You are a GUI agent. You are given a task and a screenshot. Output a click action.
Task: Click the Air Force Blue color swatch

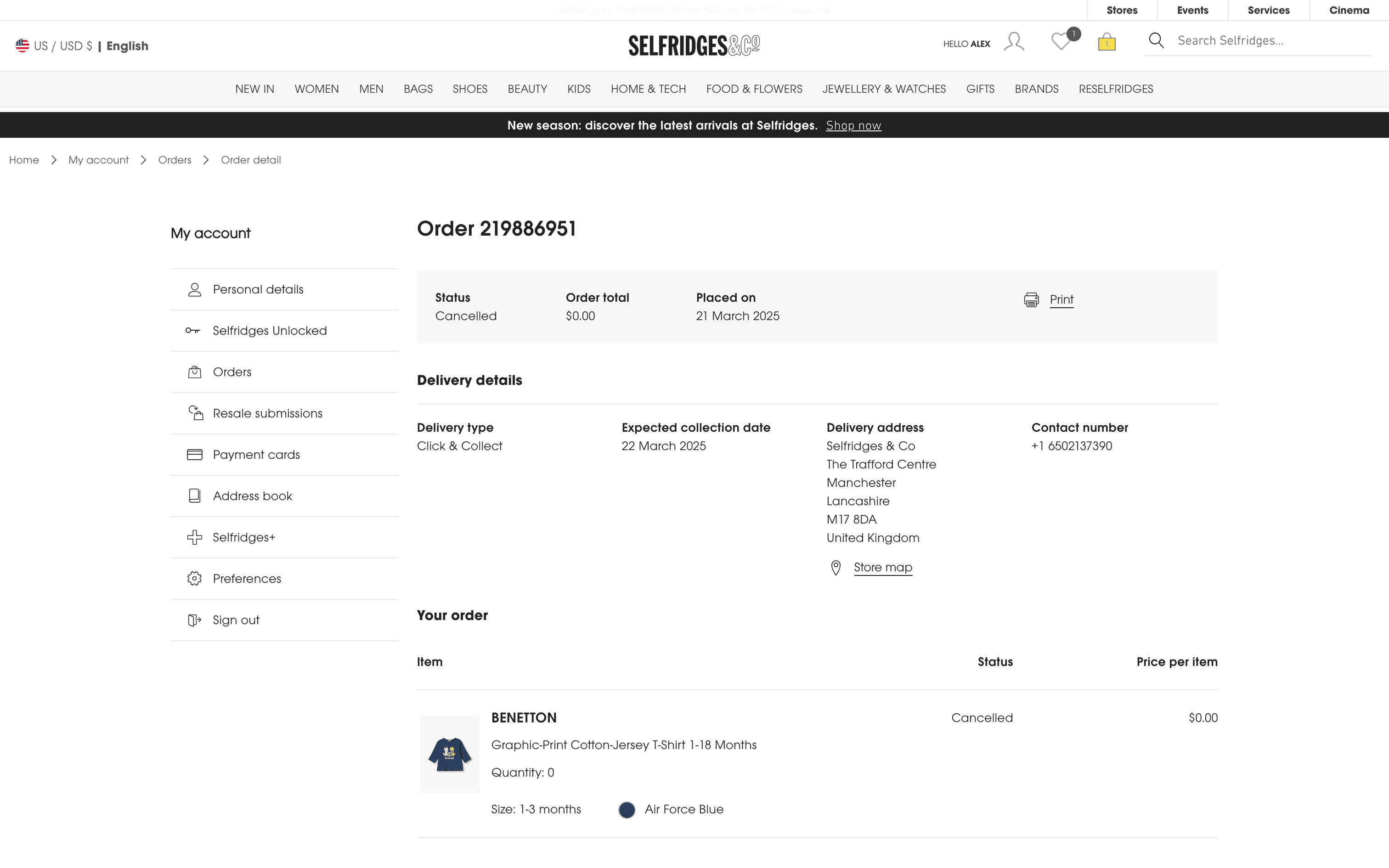pos(627,809)
